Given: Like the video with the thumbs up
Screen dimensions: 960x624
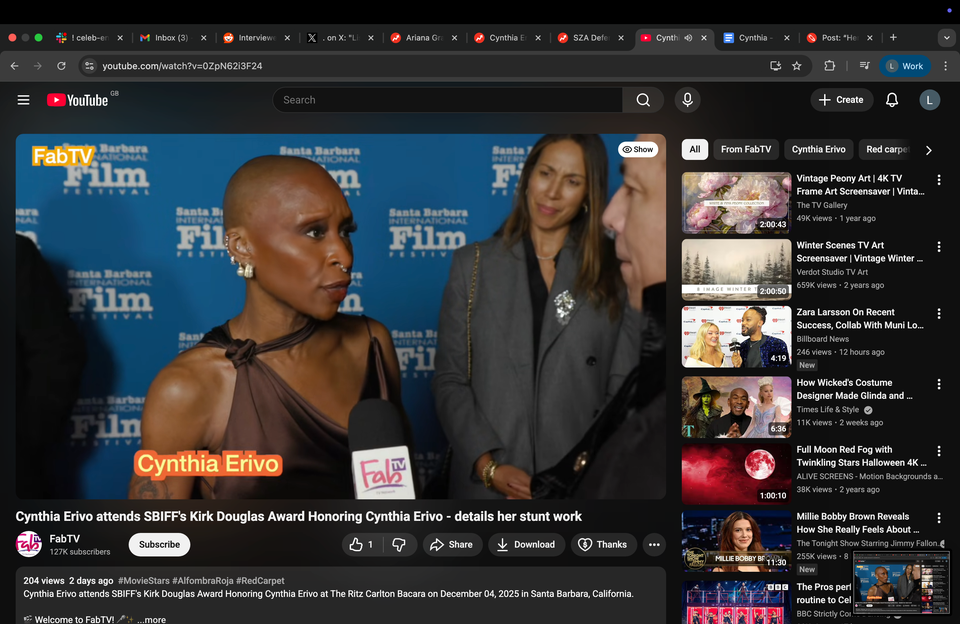Looking at the screenshot, I should (x=355, y=544).
